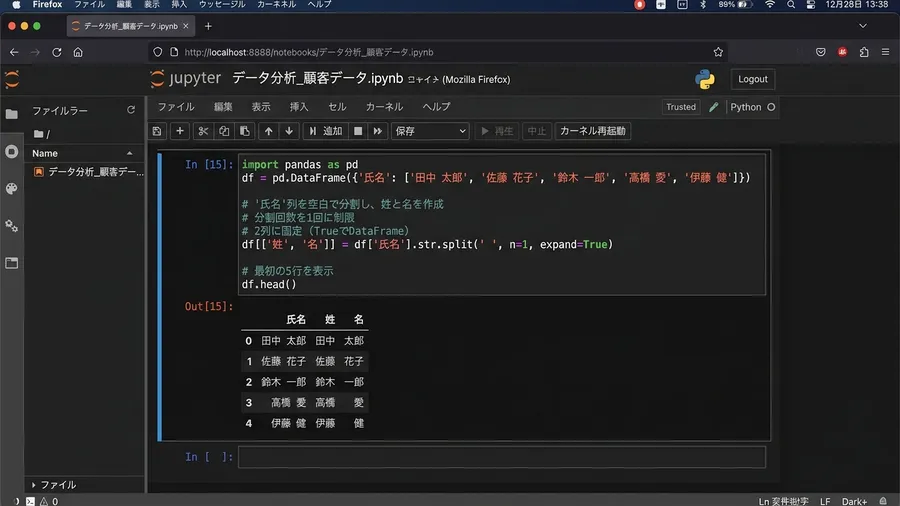Viewport: 900px width, 506px height.
Task: Click the 中止 button
Action: pyautogui.click(x=537, y=131)
